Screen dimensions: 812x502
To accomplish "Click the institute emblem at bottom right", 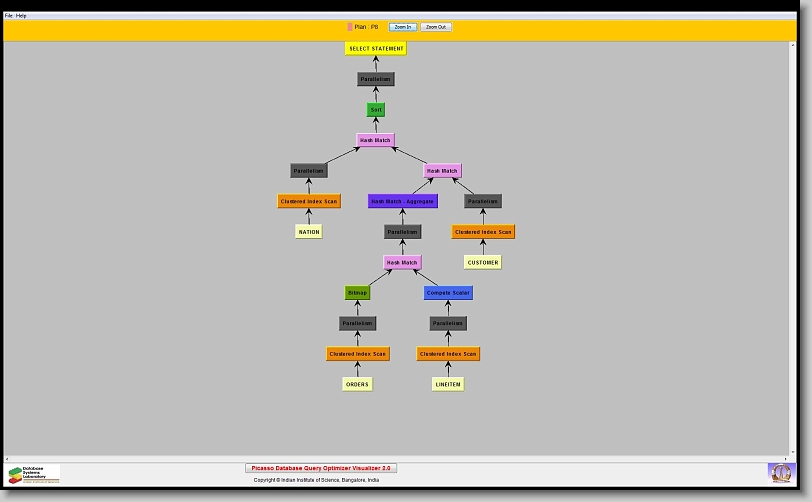I will (779, 472).
